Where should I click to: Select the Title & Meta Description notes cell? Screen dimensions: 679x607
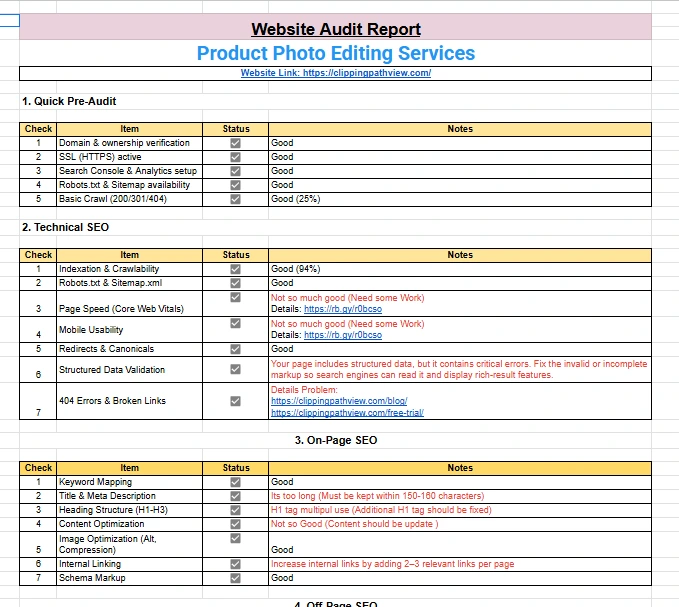(x=460, y=496)
